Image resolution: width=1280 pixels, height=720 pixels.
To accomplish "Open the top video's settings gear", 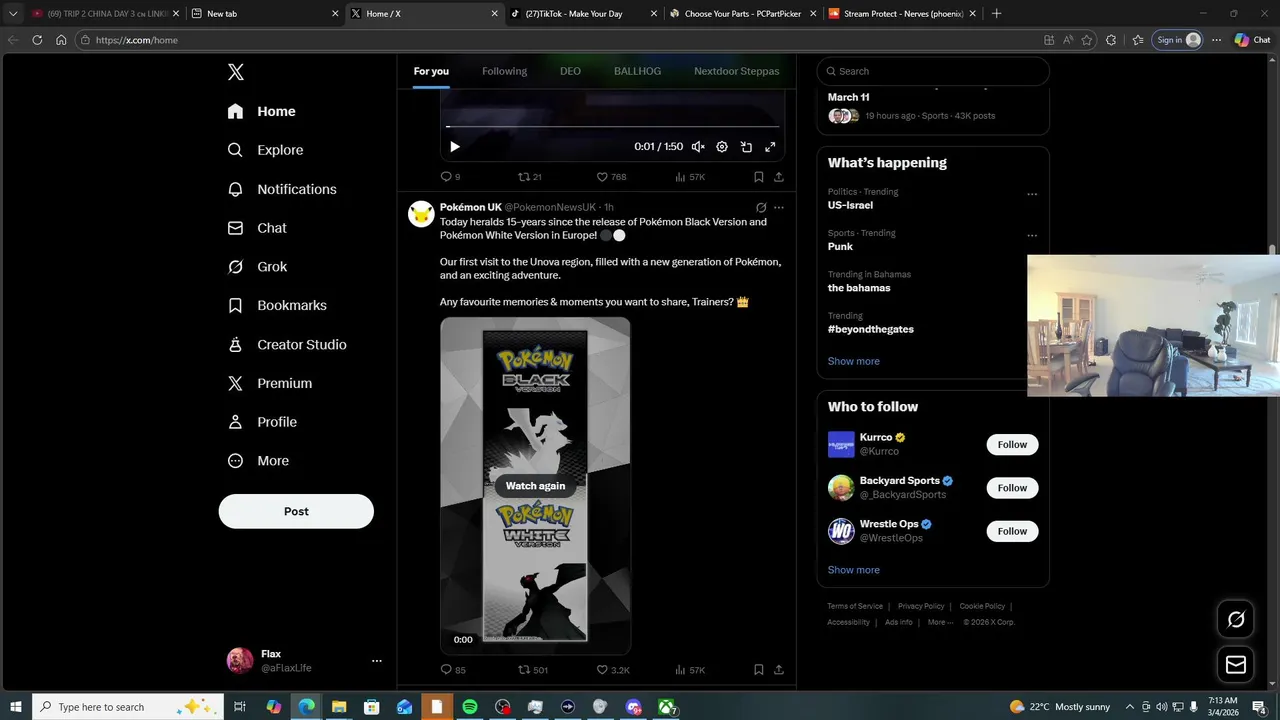I will coord(722,147).
